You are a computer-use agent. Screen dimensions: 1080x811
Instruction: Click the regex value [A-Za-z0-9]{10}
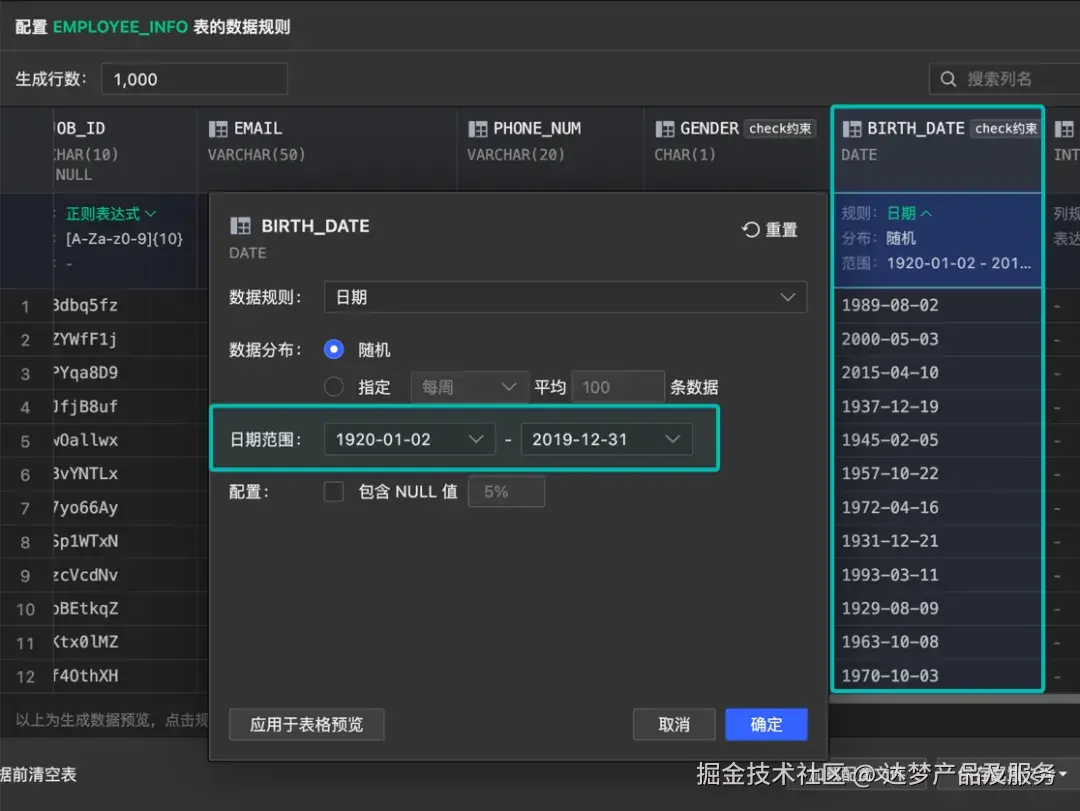click(124, 239)
